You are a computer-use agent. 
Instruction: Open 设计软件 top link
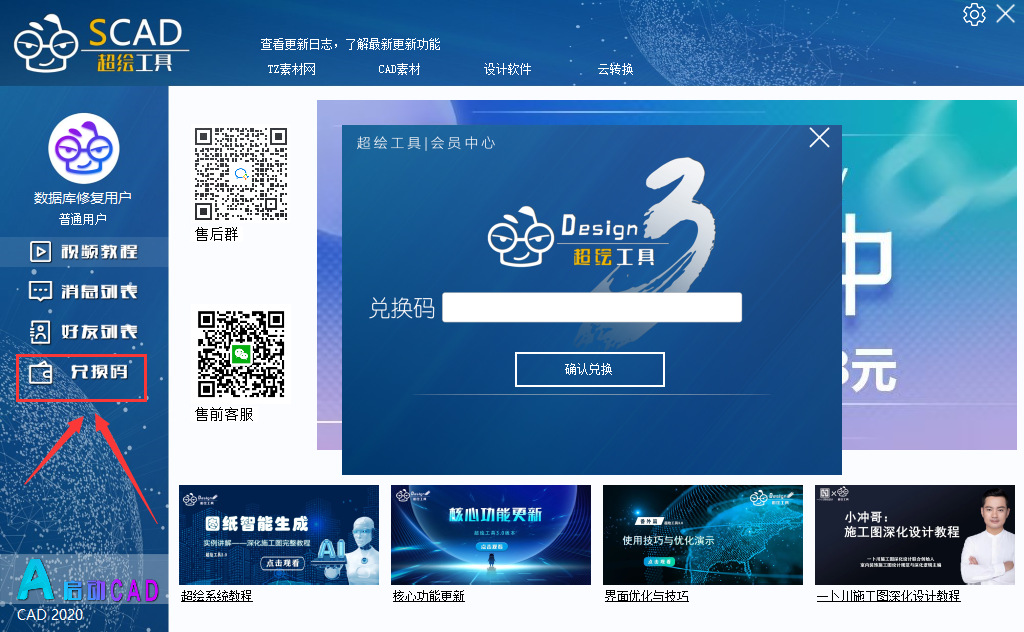tap(507, 69)
